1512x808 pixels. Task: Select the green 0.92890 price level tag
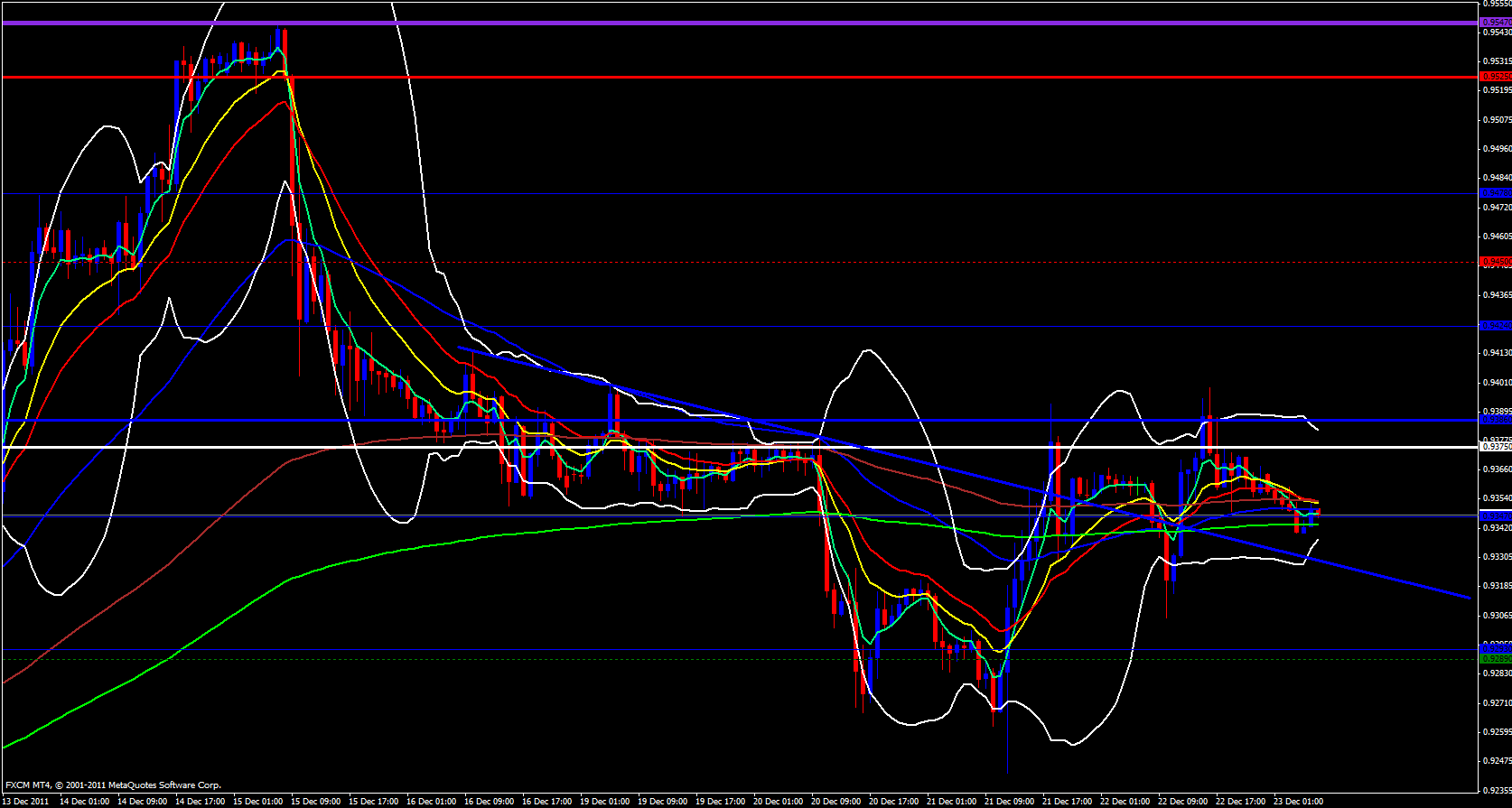tap(1496, 659)
